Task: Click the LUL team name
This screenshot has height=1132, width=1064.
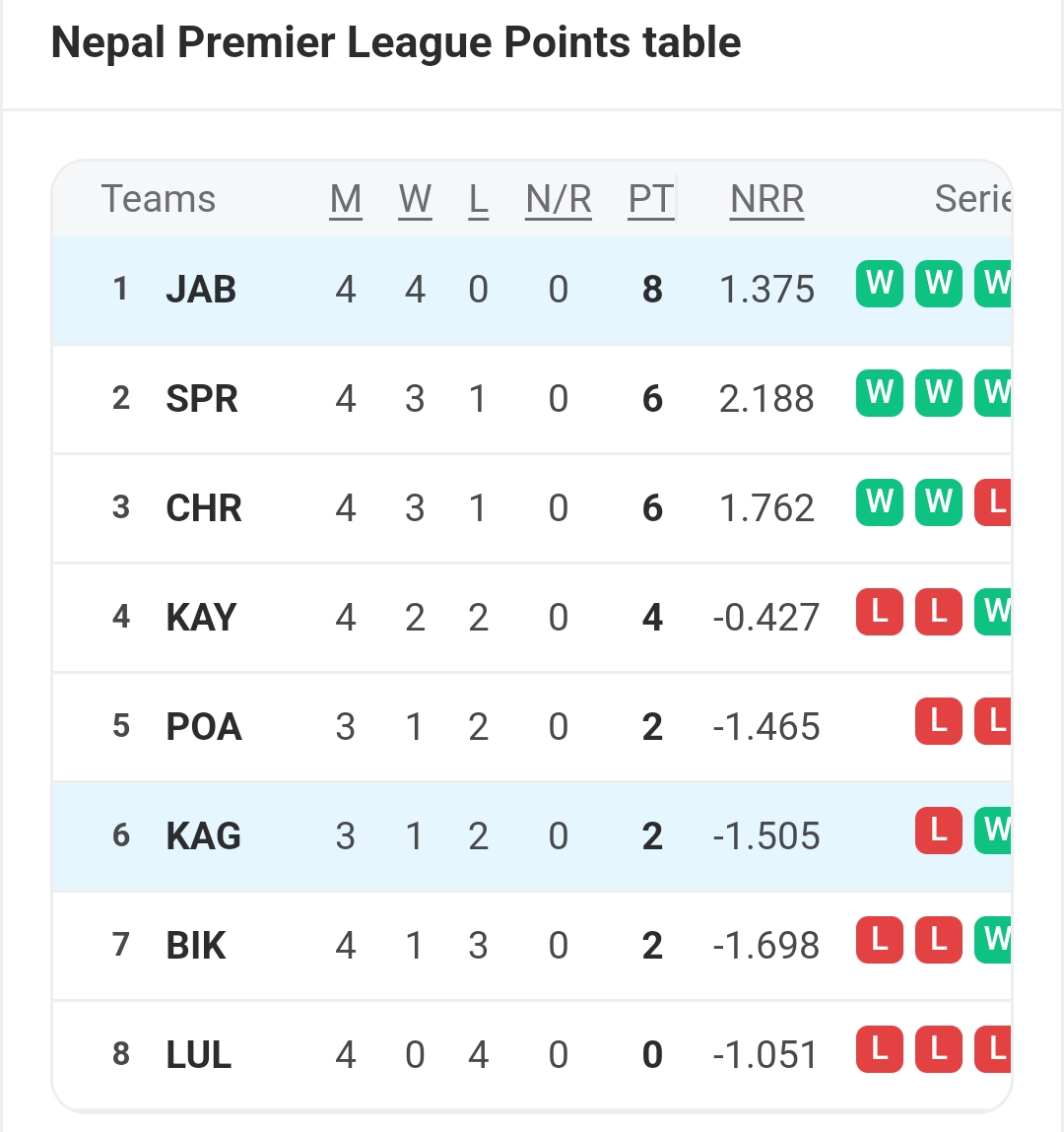Action: [199, 1055]
